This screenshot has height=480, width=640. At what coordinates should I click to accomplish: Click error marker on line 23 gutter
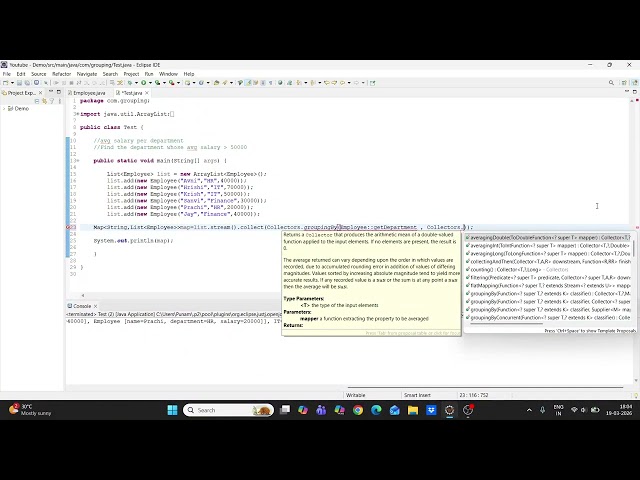pyautogui.click(x=69, y=227)
